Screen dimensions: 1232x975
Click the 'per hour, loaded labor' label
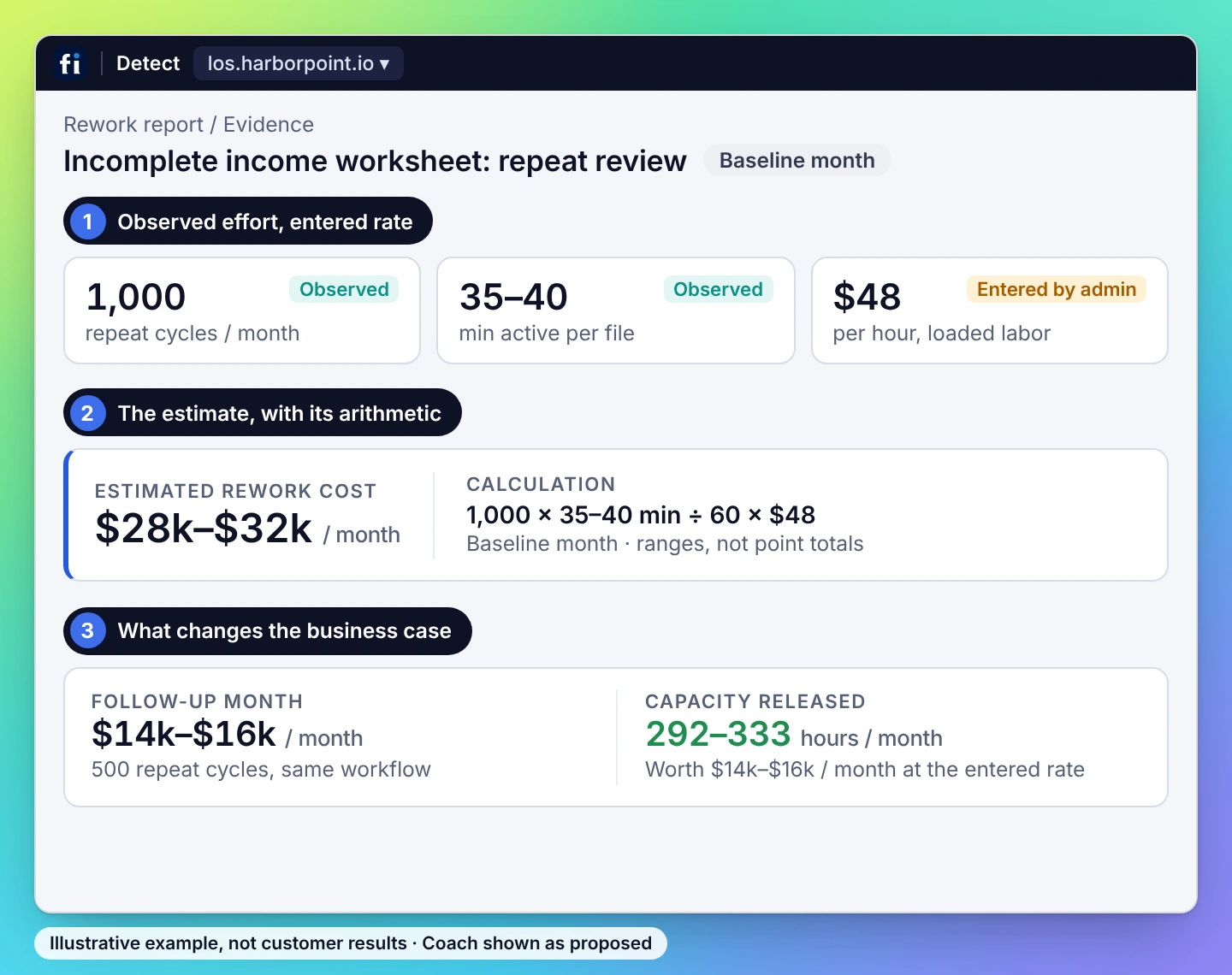(x=942, y=334)
